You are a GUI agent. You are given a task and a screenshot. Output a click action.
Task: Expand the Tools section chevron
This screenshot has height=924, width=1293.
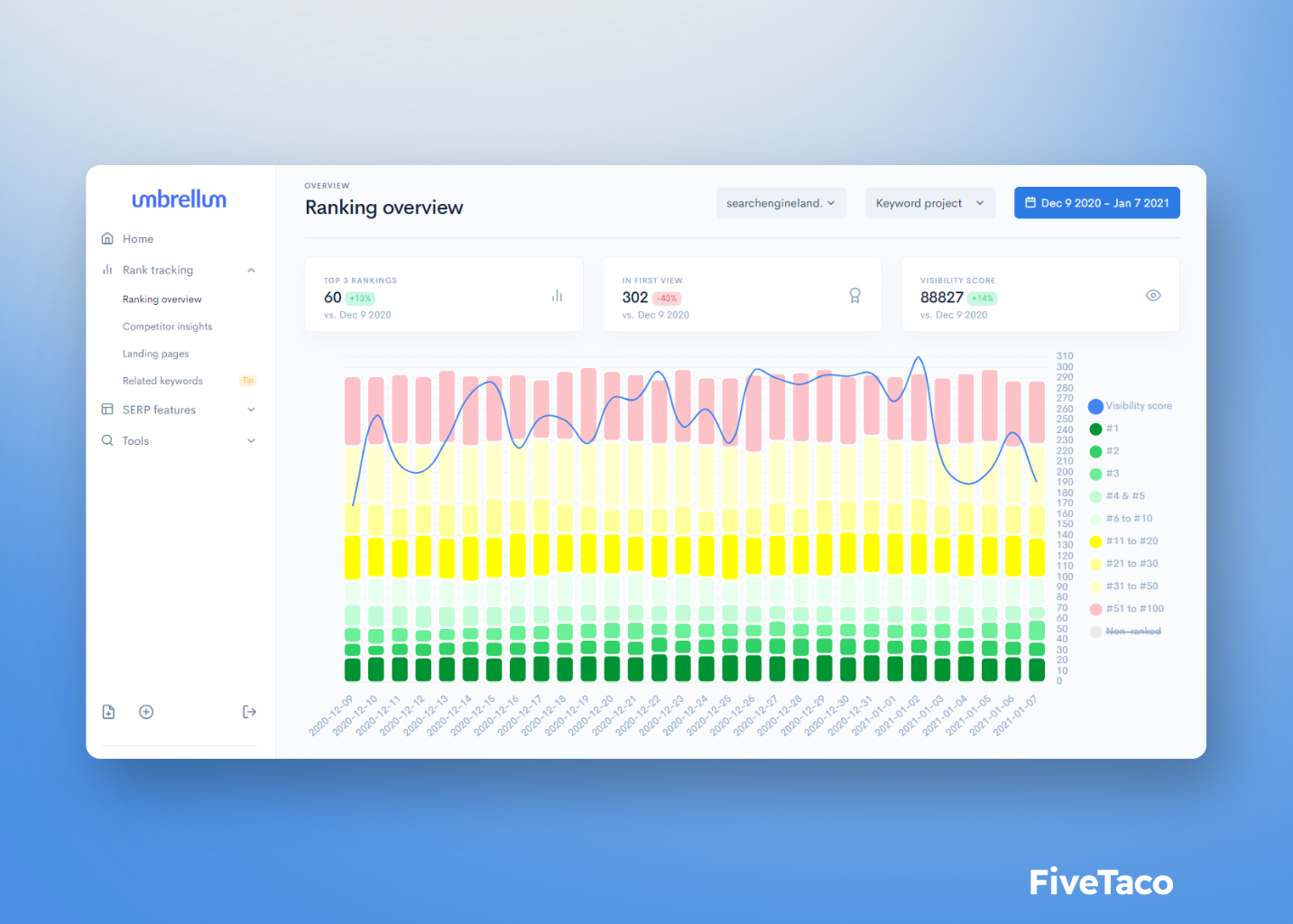[251, 441]
